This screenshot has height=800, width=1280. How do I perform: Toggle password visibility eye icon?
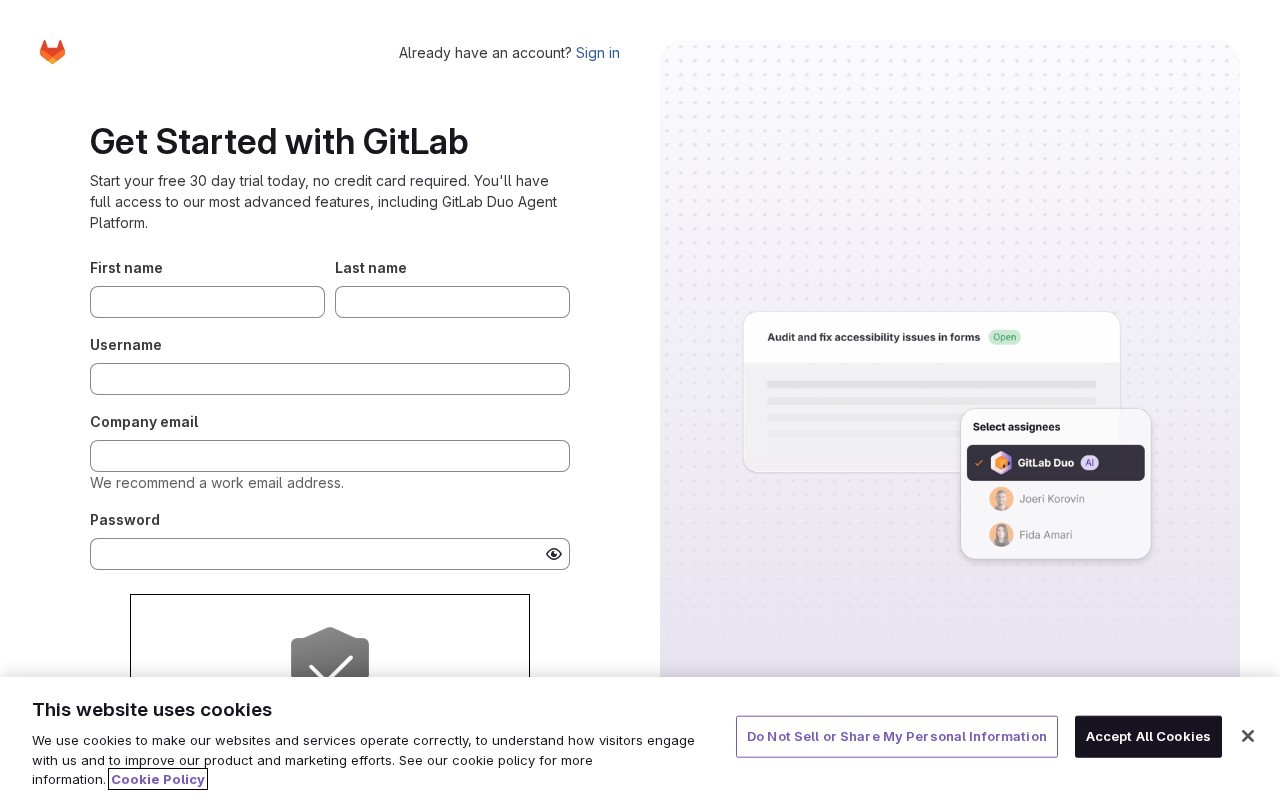point(554,554)
